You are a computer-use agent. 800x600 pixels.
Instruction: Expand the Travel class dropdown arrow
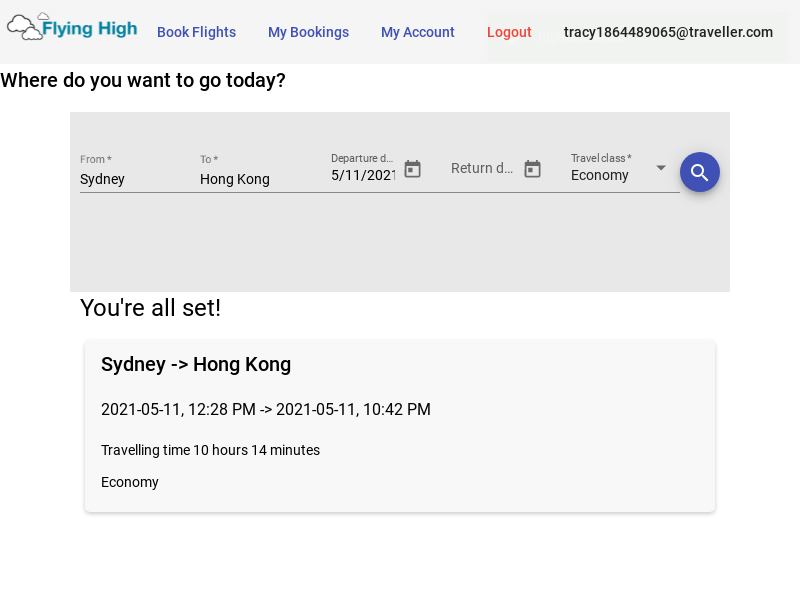[x=661, y=168]
